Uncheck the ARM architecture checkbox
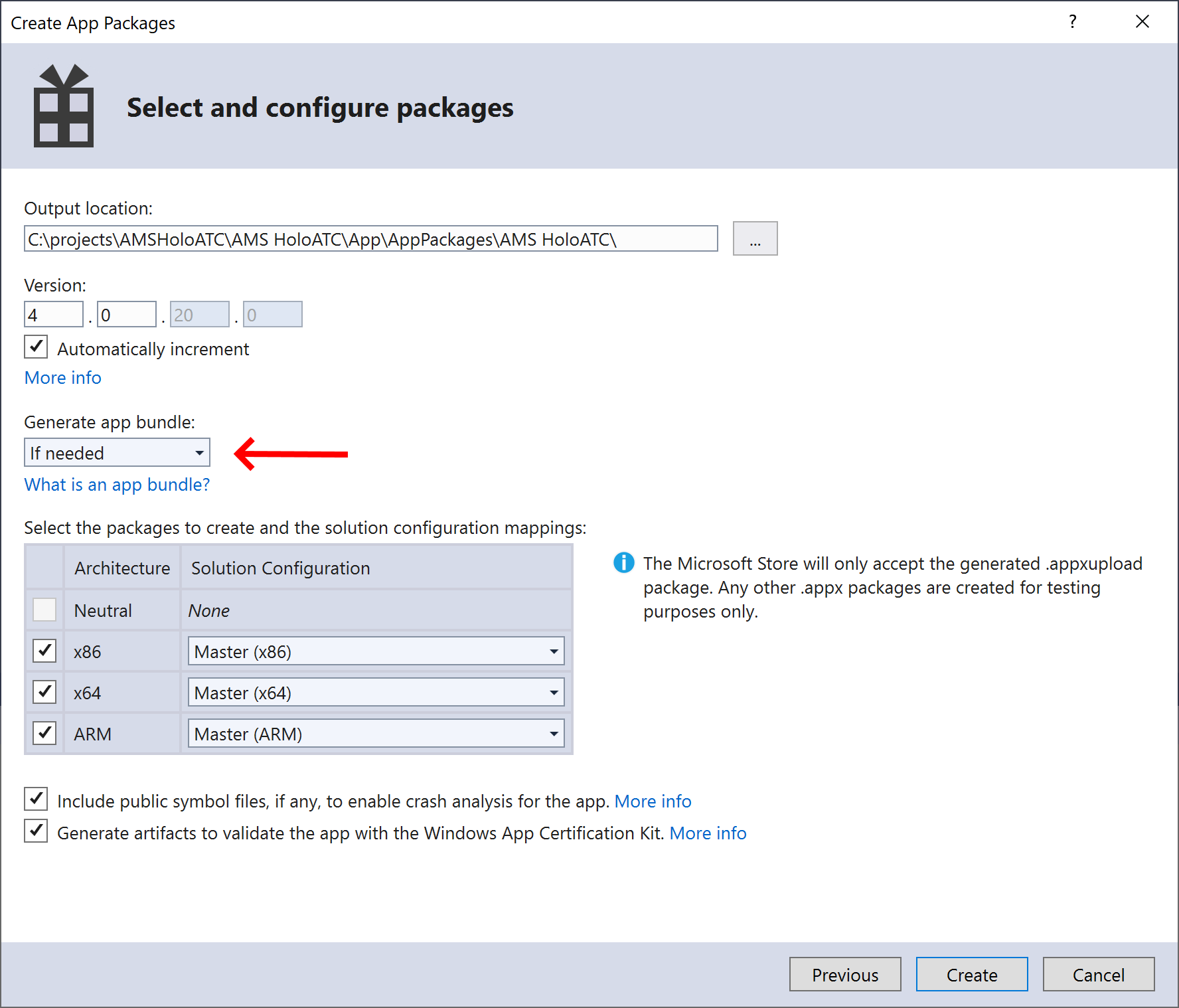The image size is (1179, 1008). 44,733
